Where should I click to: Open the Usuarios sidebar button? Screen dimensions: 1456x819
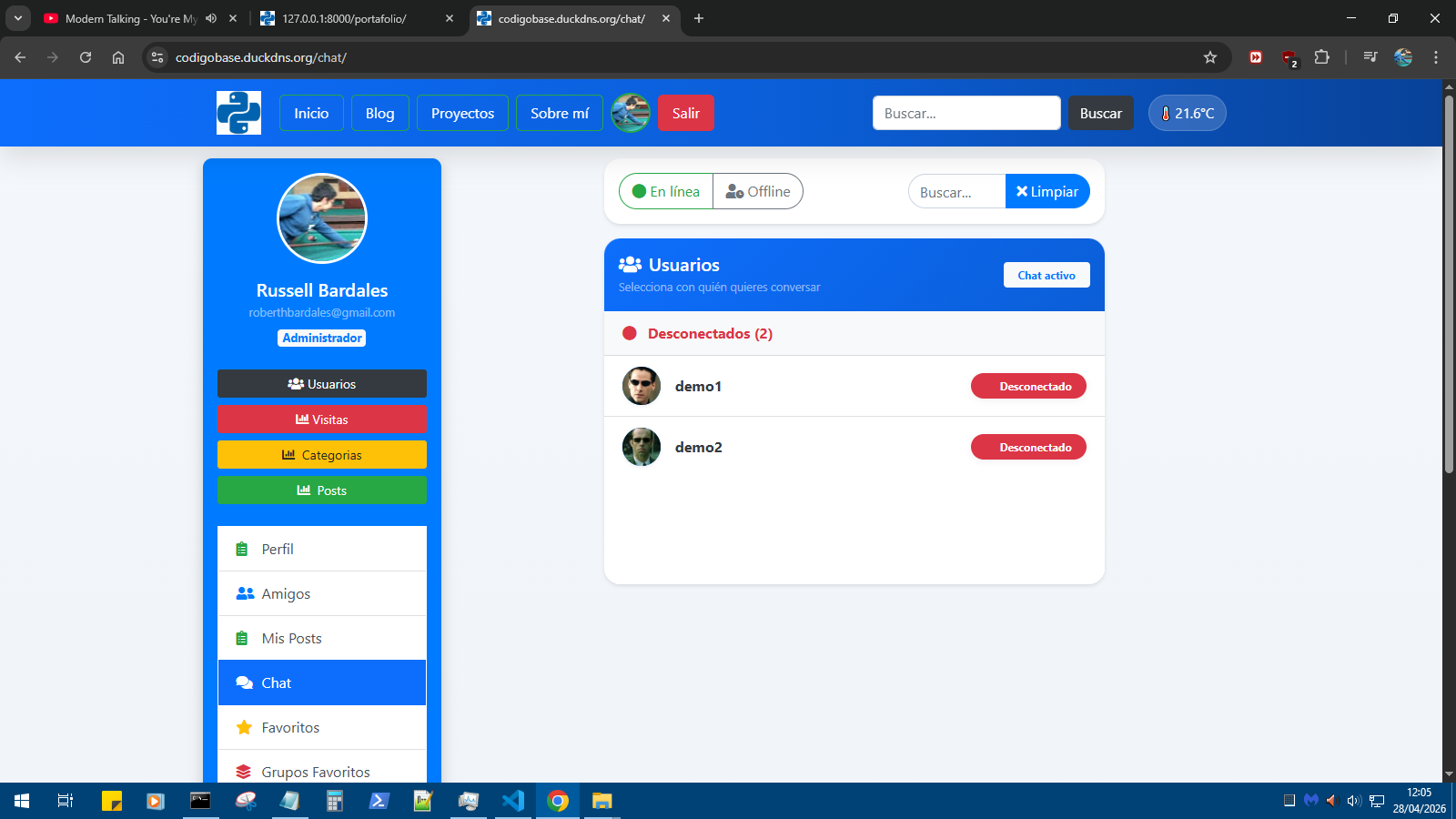coord(322,383)
